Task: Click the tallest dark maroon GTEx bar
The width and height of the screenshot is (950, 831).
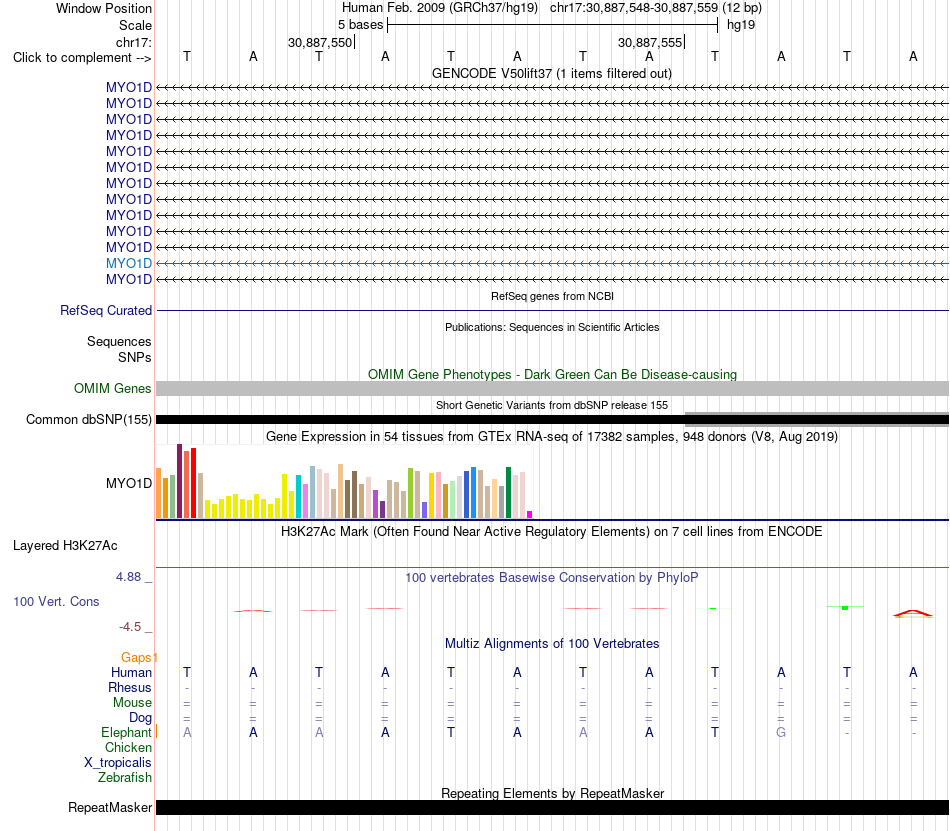Action: (x=179, y=481)
